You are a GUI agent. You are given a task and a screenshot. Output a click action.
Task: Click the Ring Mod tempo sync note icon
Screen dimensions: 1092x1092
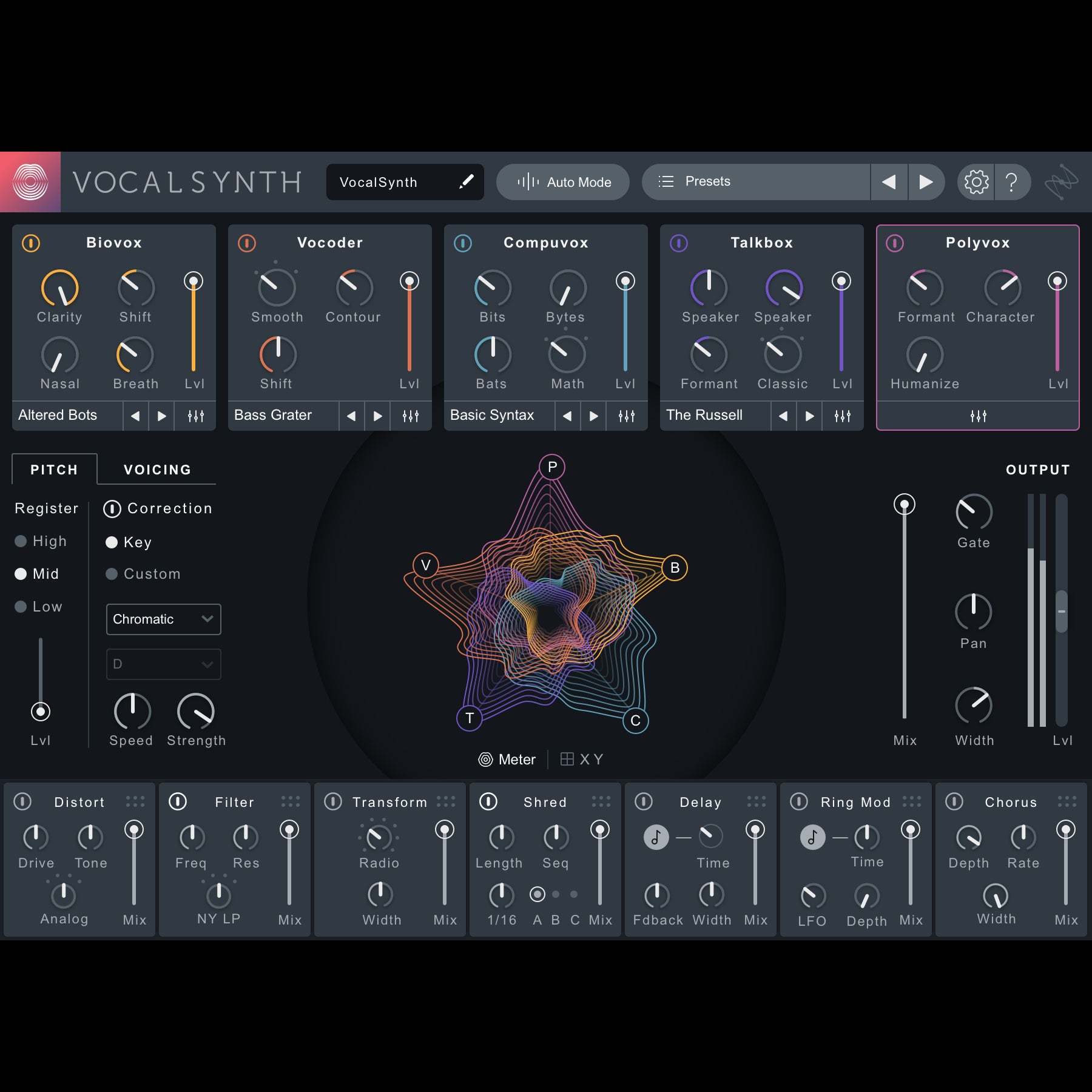(812, 837)
